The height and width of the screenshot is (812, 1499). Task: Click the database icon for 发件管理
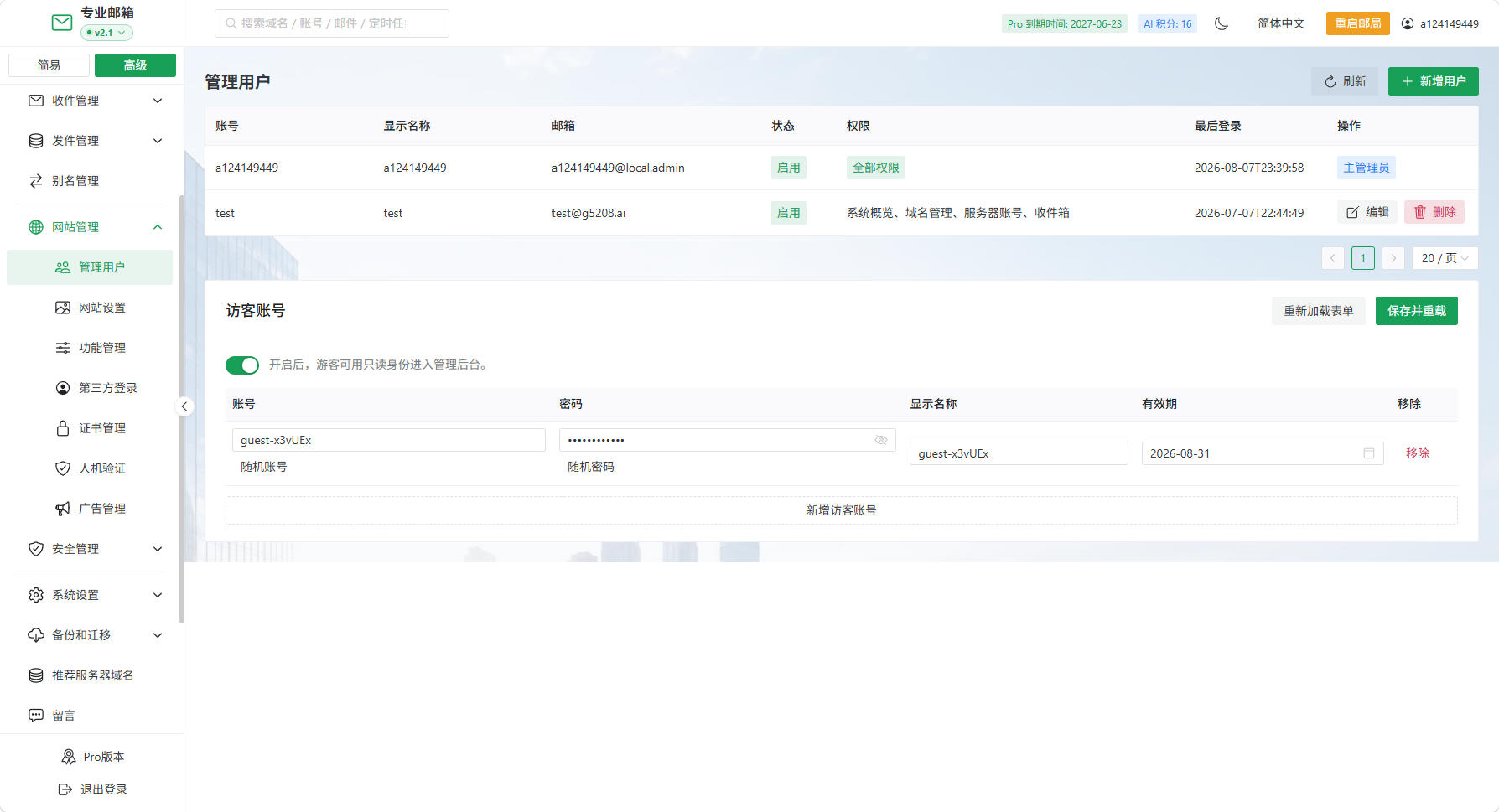36,141
